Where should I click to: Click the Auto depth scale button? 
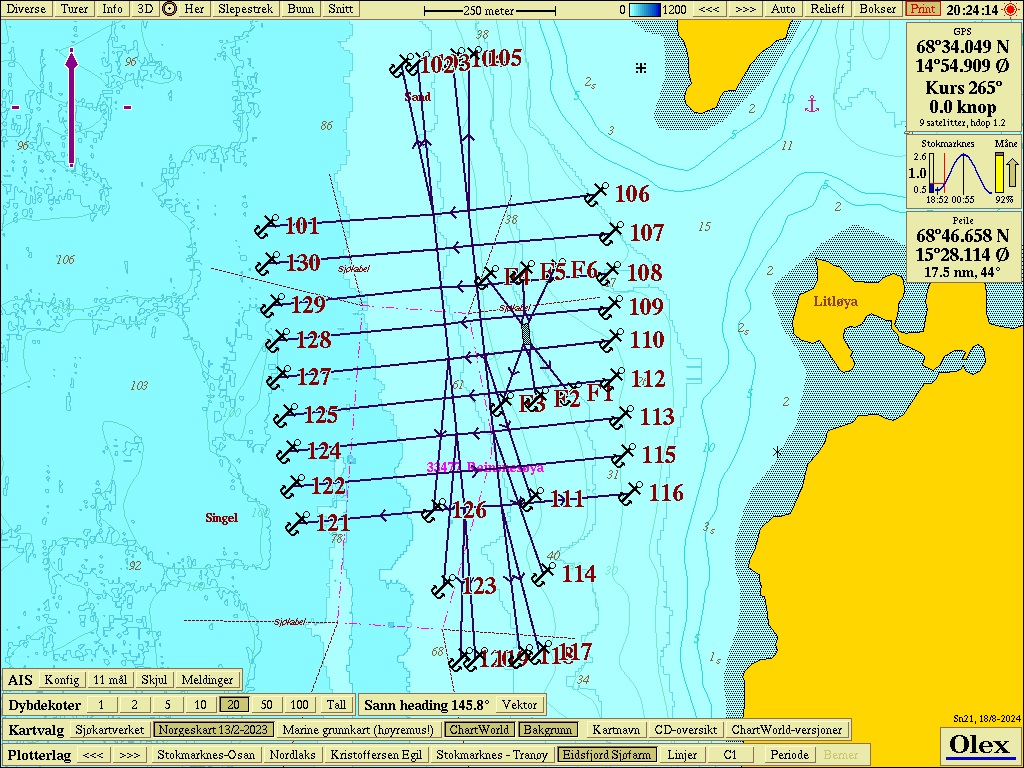(x=783, y=9)
